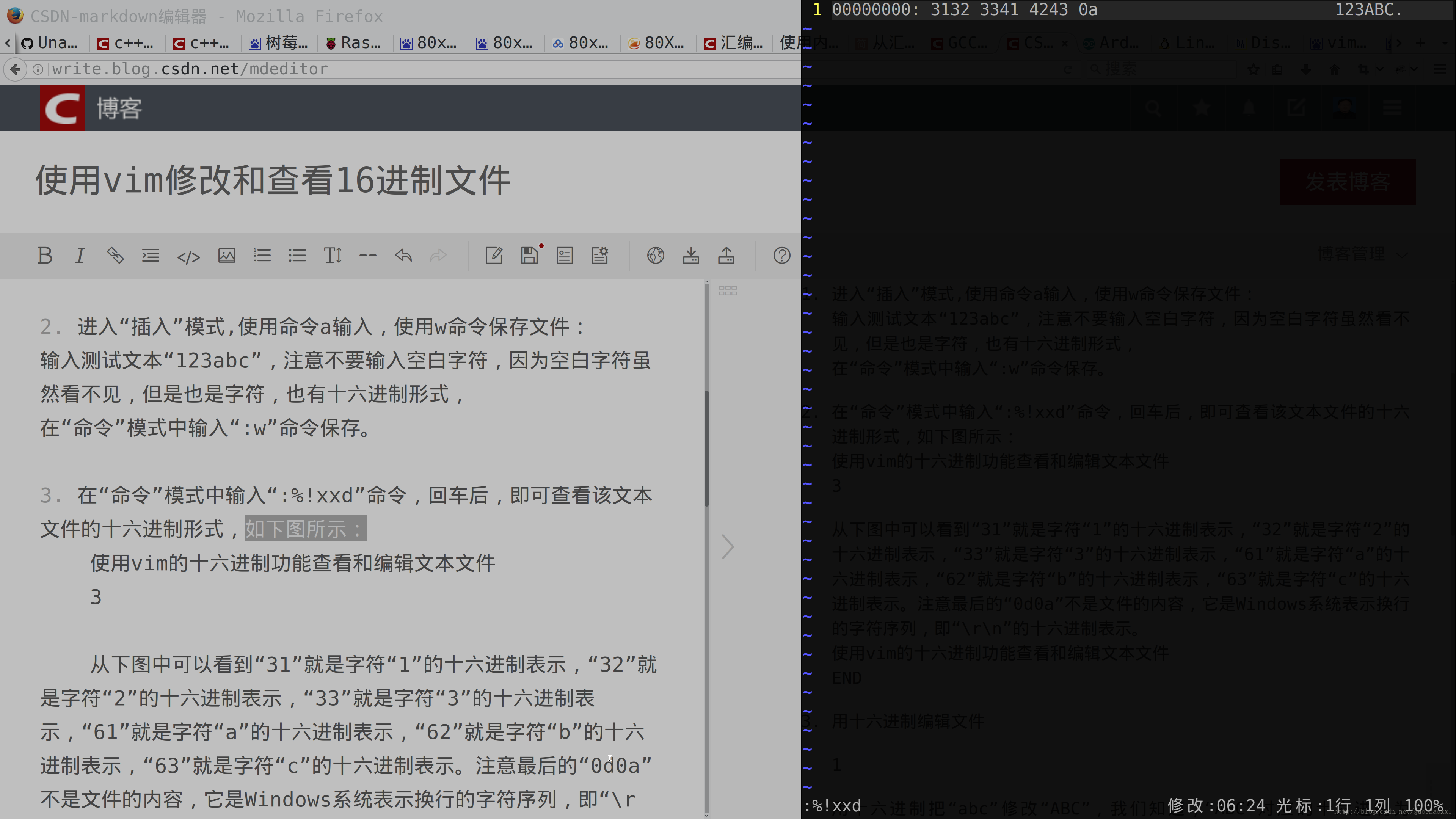
Task: Click the line '在“命令”模式中输入“:w”命令保存。'
Action: pos(207,428)
